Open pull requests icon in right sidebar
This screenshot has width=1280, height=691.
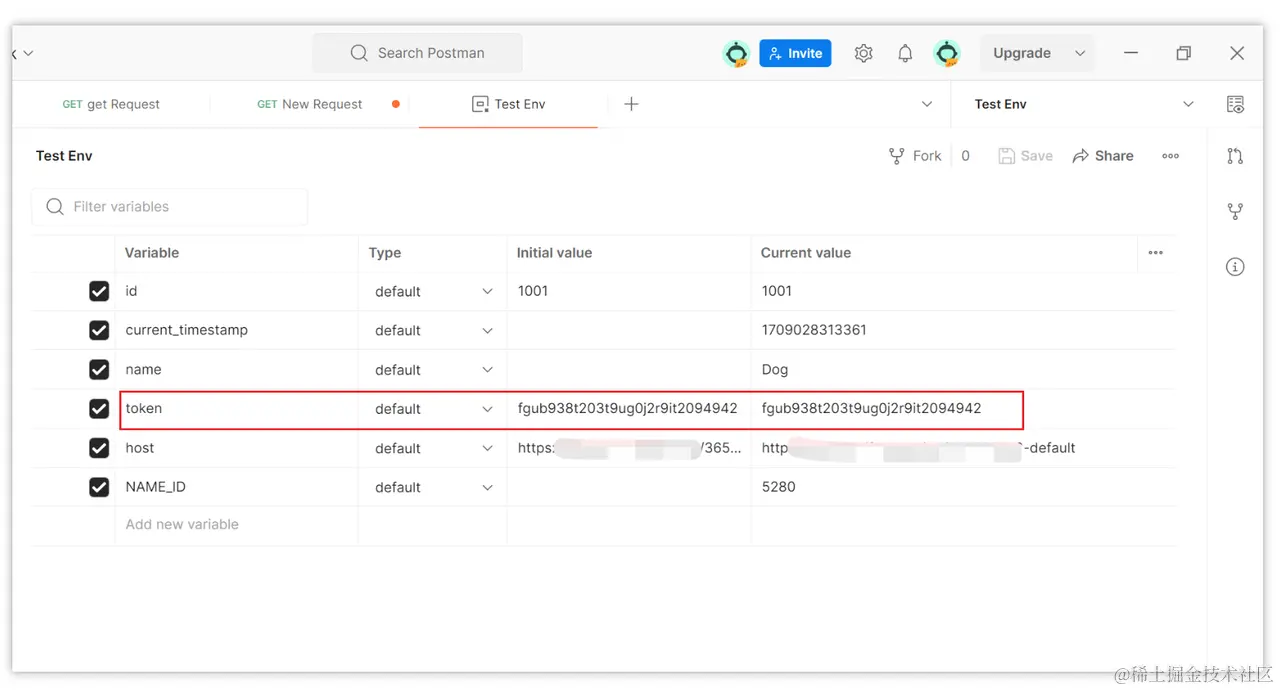(1235, 156)
